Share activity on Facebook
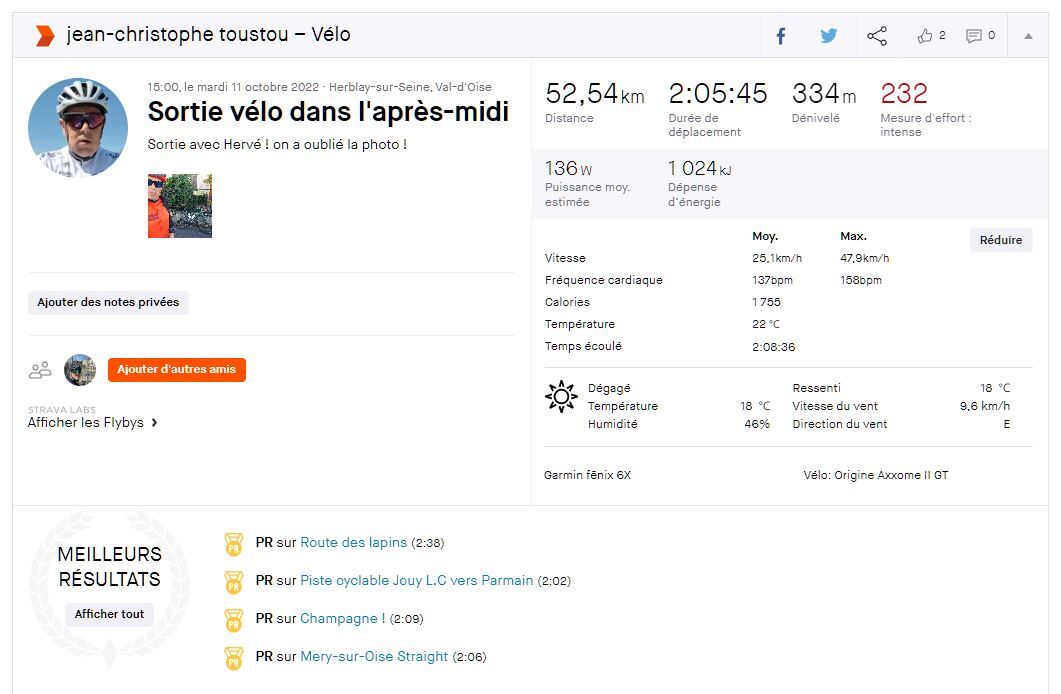 (781, 36)
